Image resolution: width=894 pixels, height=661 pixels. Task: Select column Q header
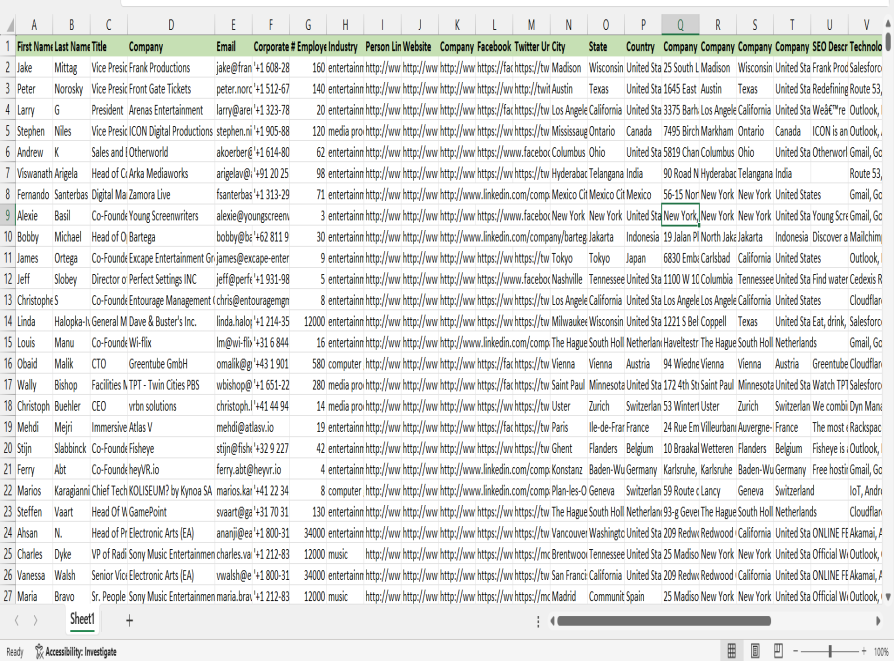click(680, 25)
